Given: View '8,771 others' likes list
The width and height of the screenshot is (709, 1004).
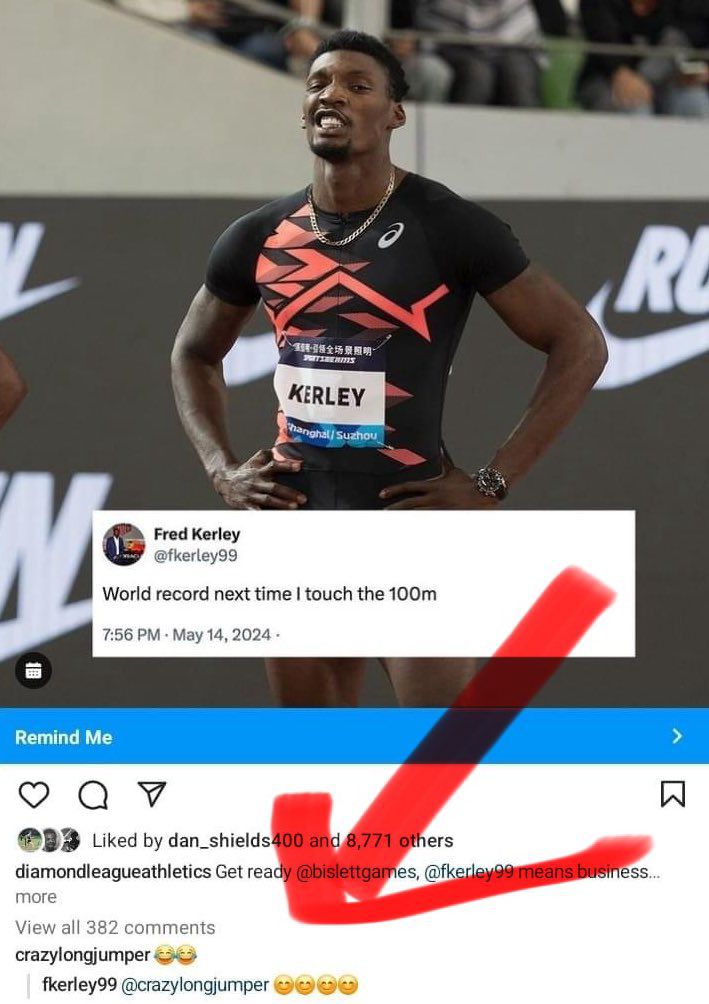Looking at the screenshot, I should tap(399, 840).
